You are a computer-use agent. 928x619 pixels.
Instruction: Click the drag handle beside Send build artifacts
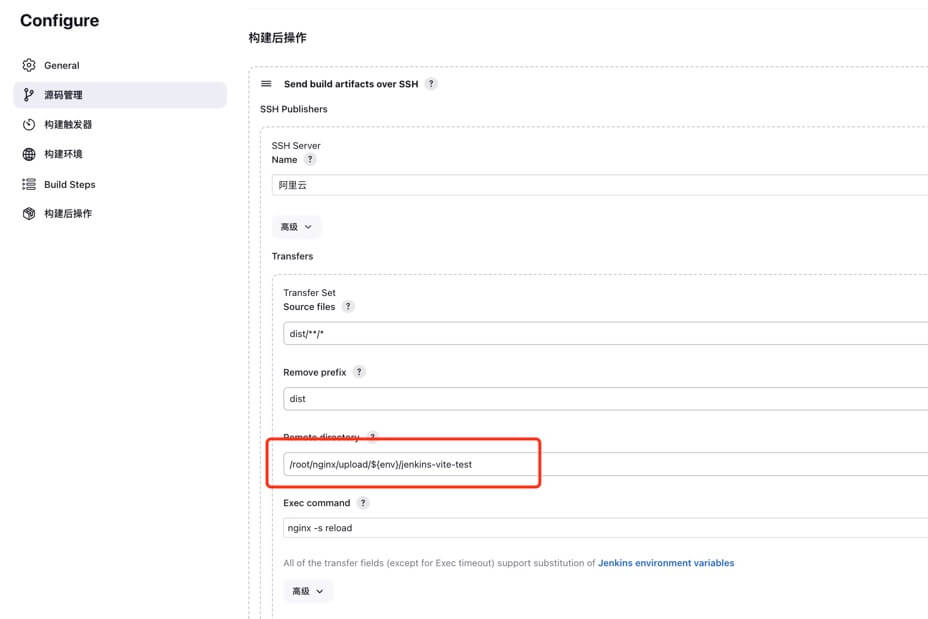coord(266,84)
